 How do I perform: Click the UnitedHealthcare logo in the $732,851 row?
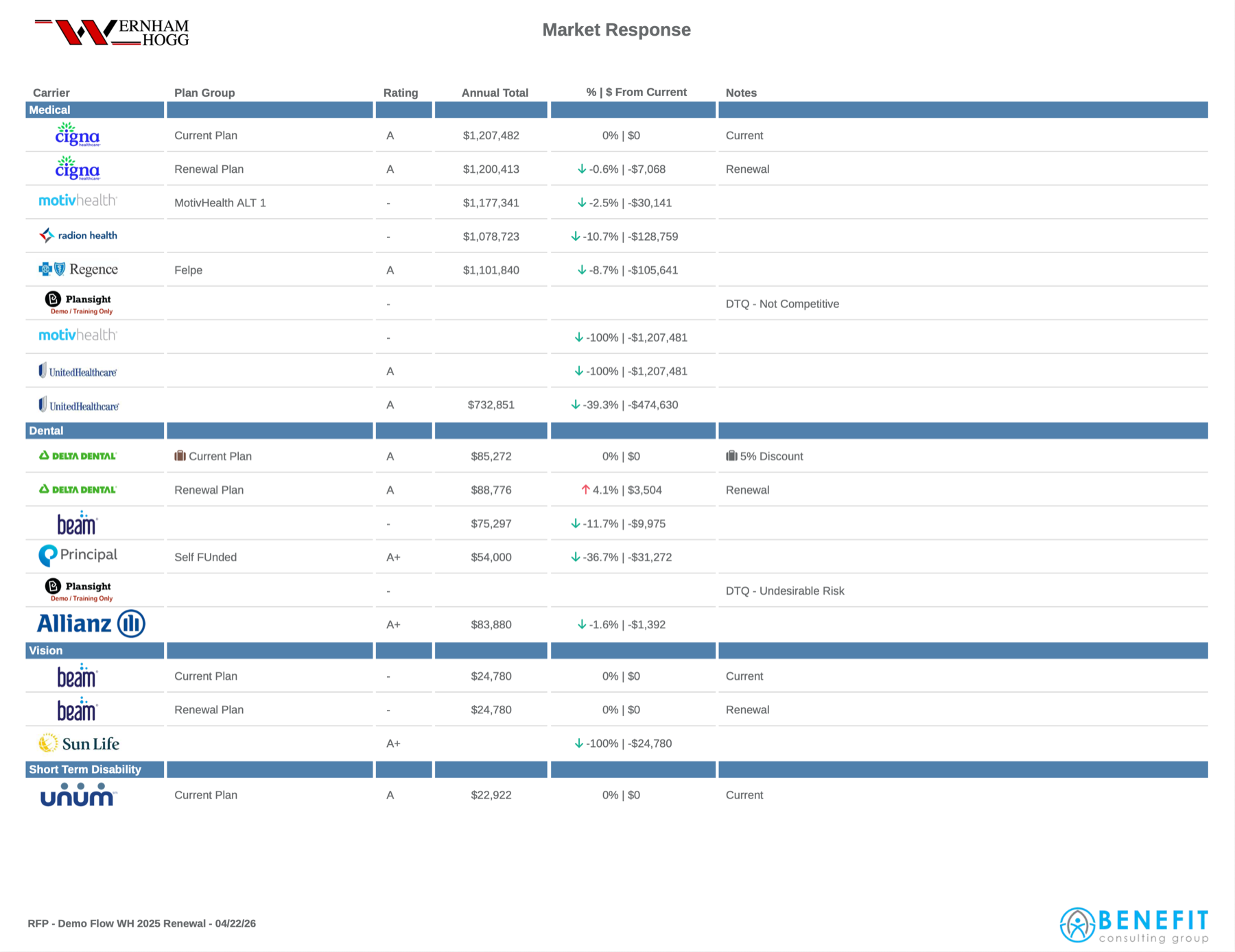[78, 405]
